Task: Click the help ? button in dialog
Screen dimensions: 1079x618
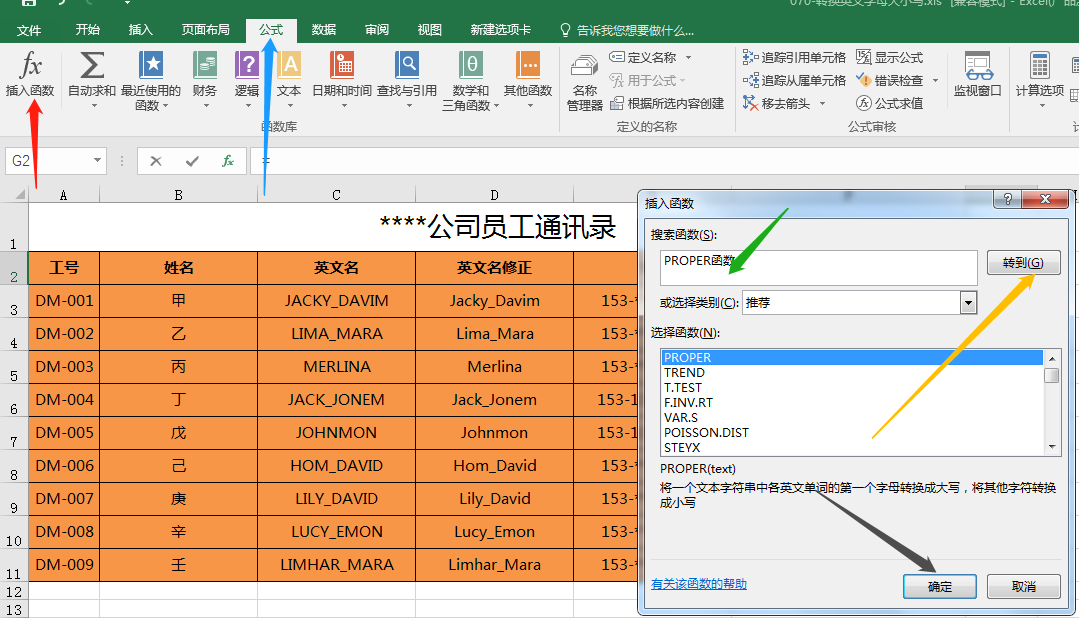Action: click(x=1007, y=199)
